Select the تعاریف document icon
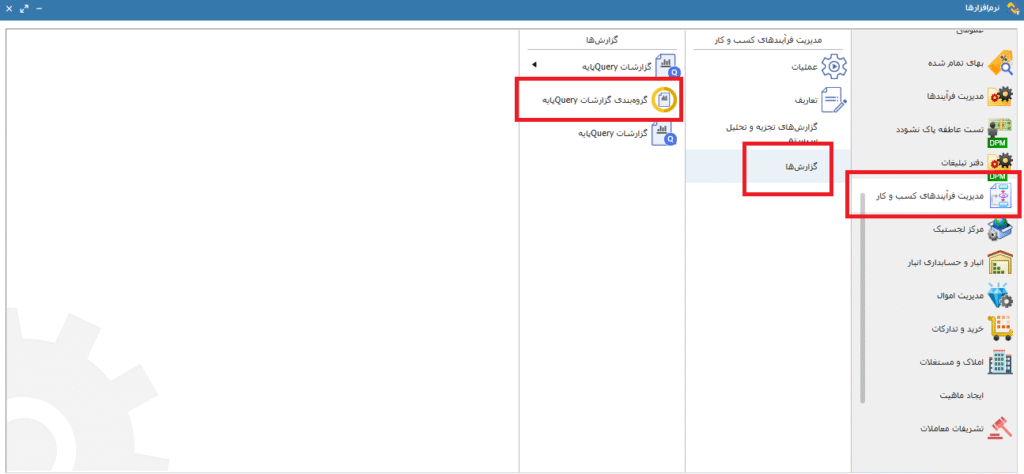 point(833,100)
